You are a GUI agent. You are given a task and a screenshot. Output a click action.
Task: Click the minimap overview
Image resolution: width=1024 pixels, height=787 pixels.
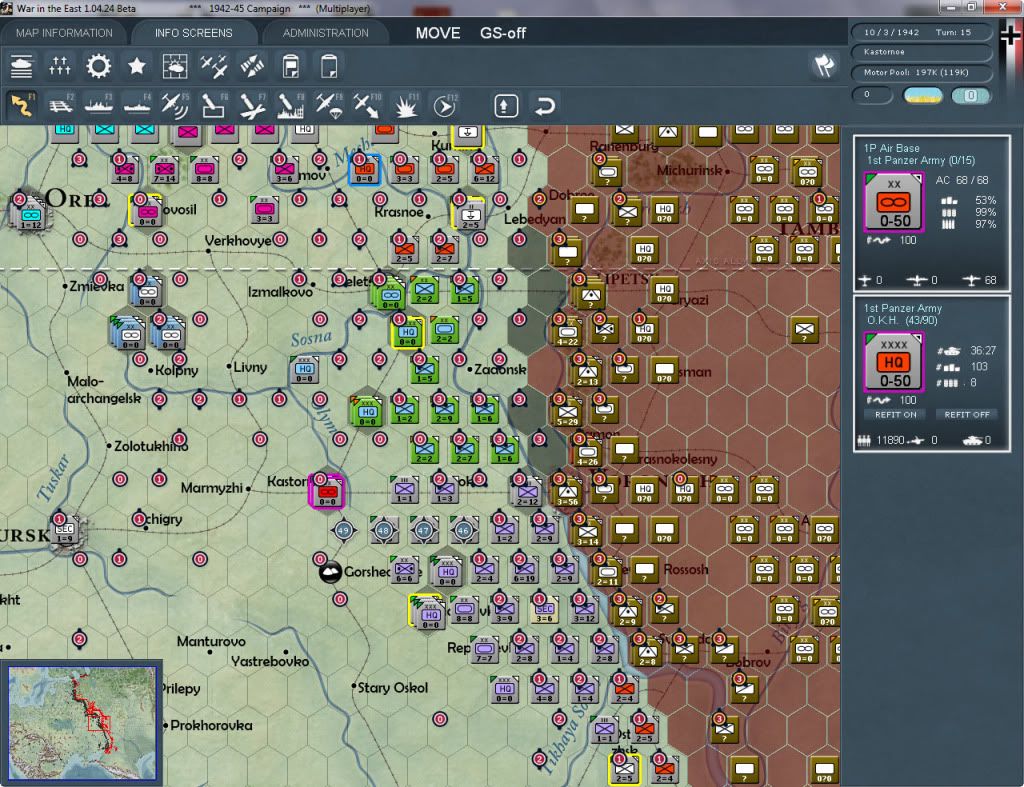pyautogui.click(x=82, y=723)
